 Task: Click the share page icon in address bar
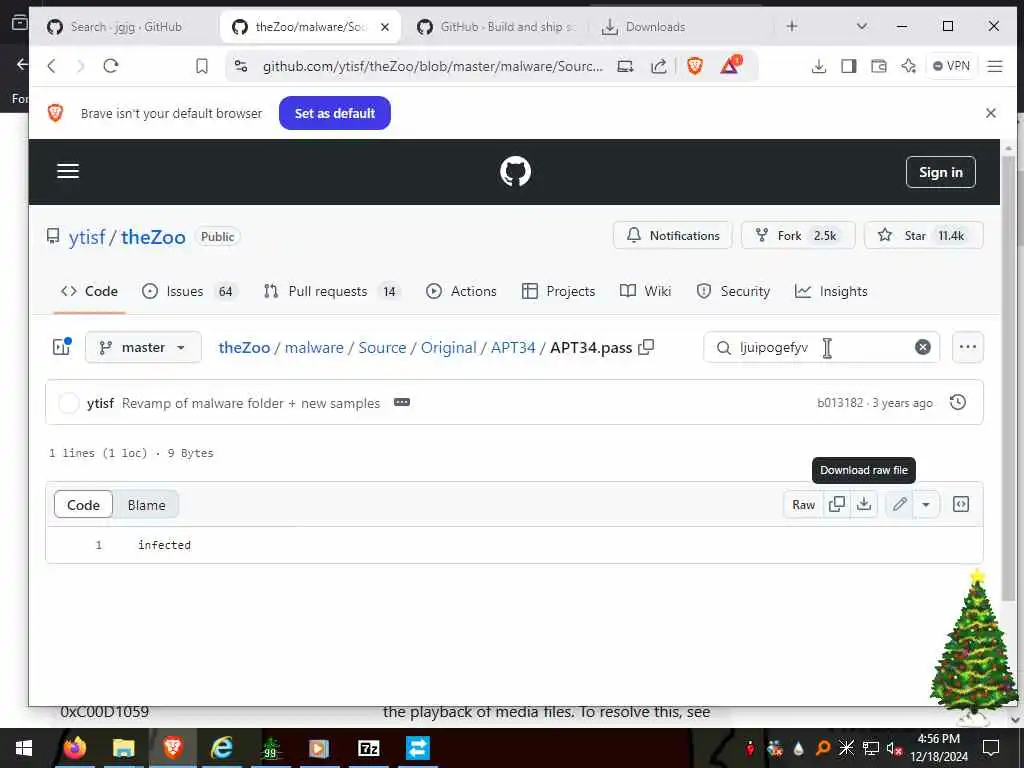(659, 66)
